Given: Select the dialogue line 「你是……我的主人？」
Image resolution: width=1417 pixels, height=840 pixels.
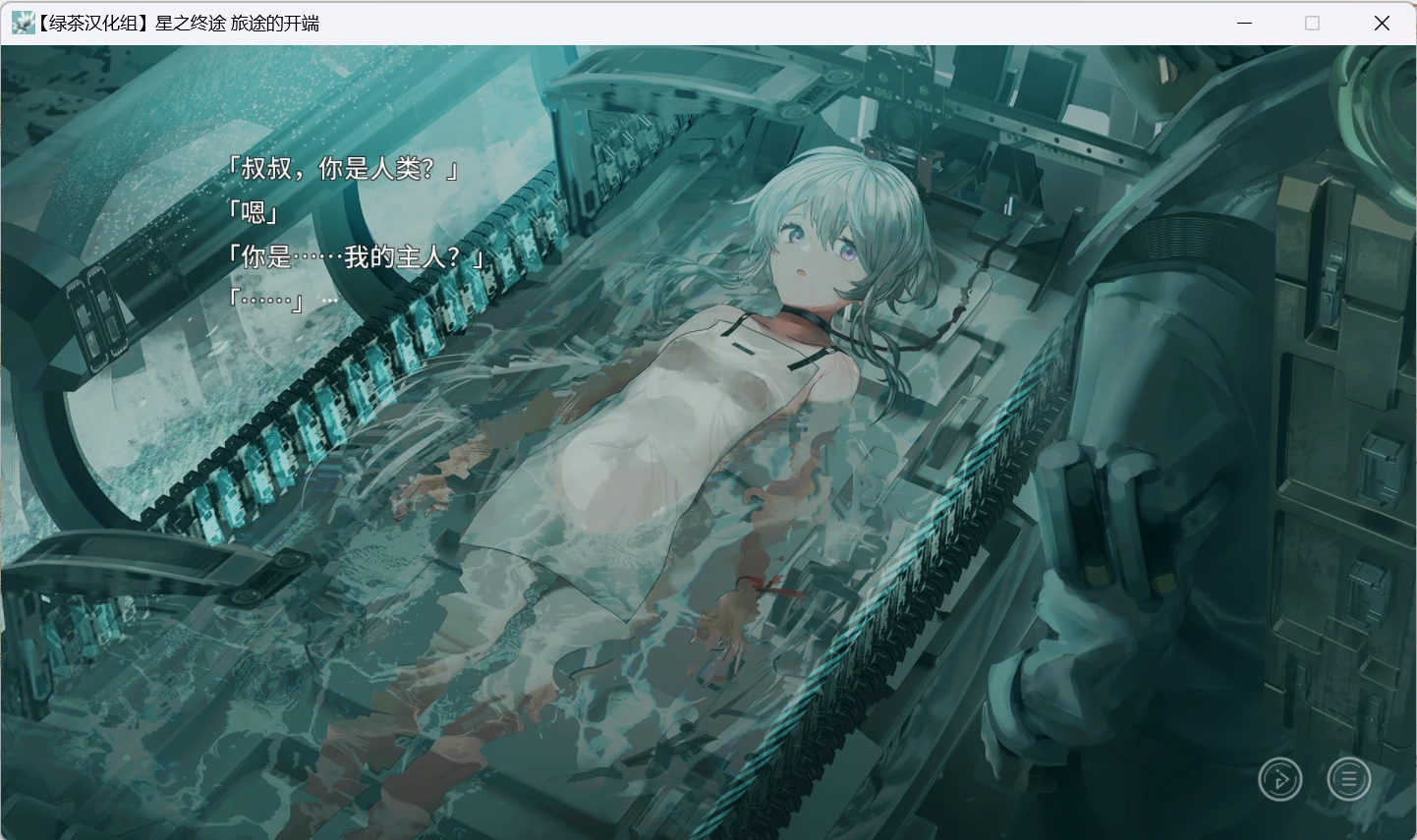Looking at the screenshot, I should tap(354, 258).
